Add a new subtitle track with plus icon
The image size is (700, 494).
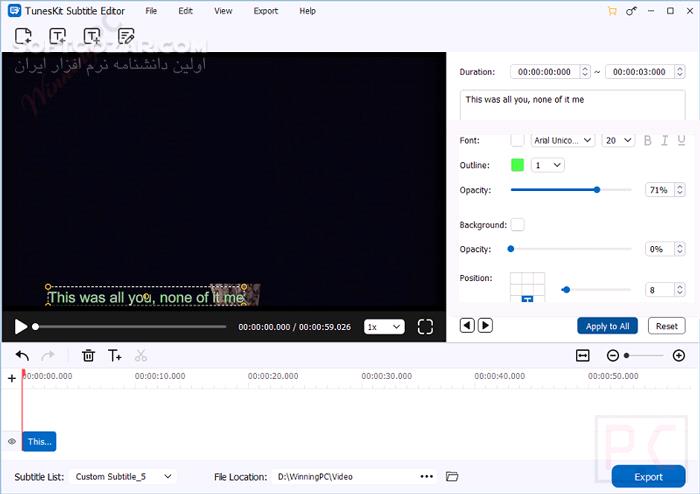[x=12, y=379]
